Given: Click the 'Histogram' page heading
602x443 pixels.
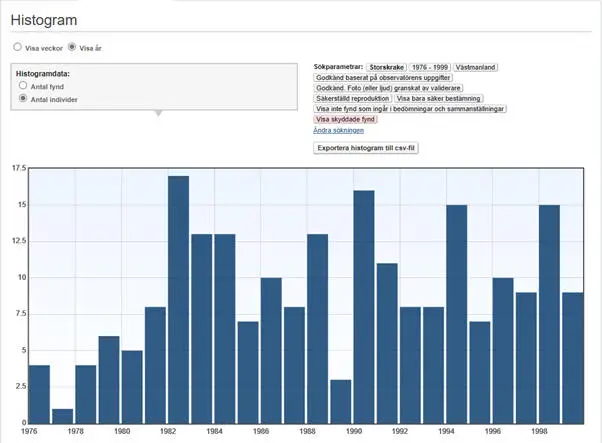Looking at the screenshot, I should tap(44, 20).
